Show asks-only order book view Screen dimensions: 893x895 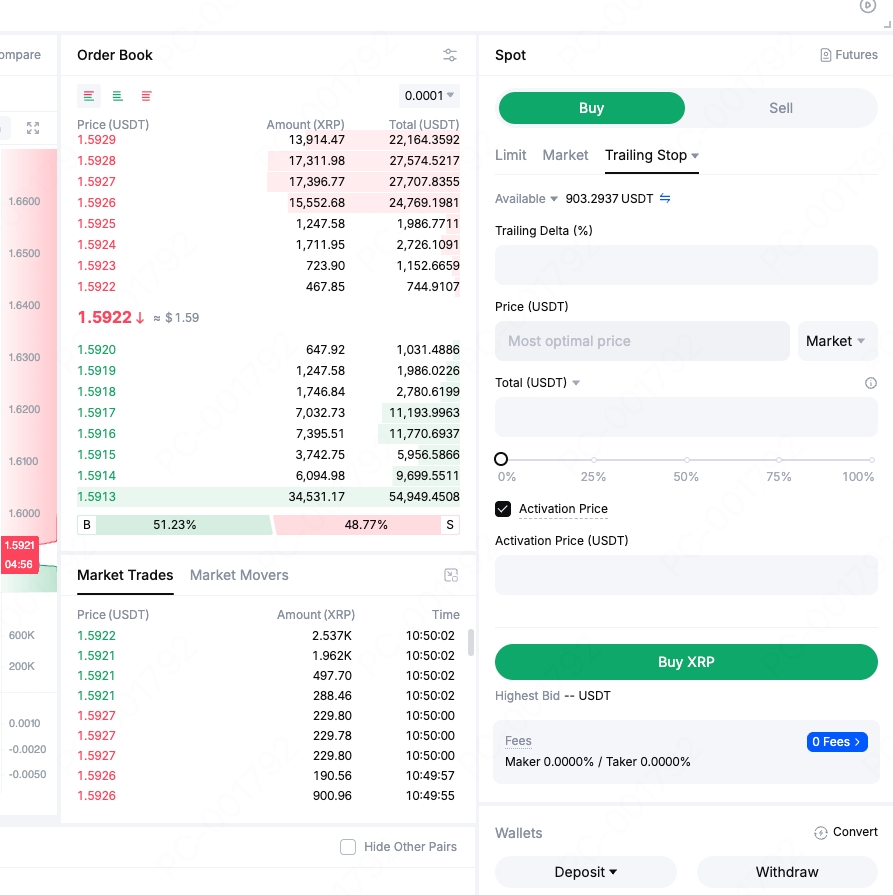pos(147,96)
